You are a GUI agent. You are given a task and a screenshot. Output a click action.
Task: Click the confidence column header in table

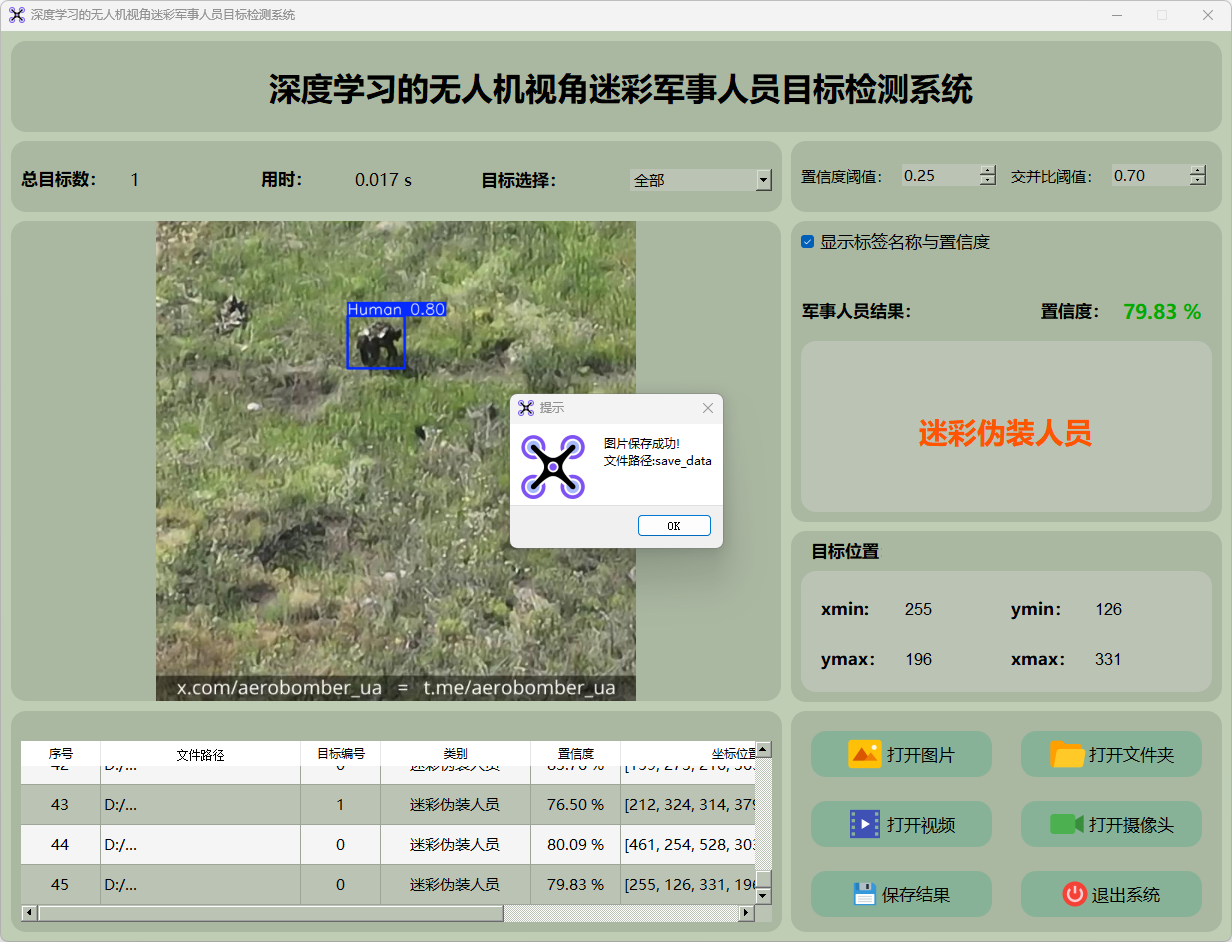click(x=575, y=754)
